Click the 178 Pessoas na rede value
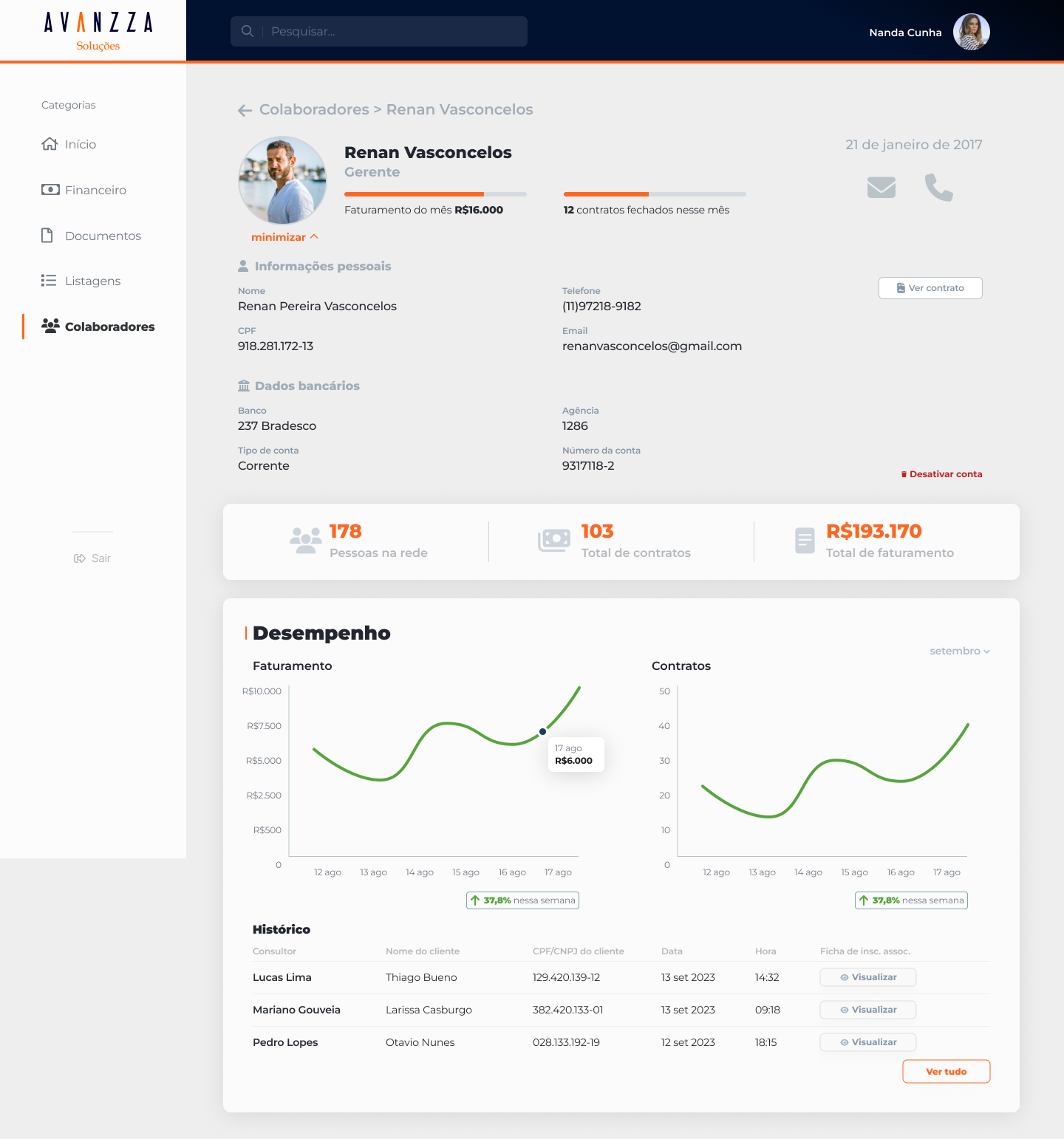1064x1139 pixels. click(346, 531)
